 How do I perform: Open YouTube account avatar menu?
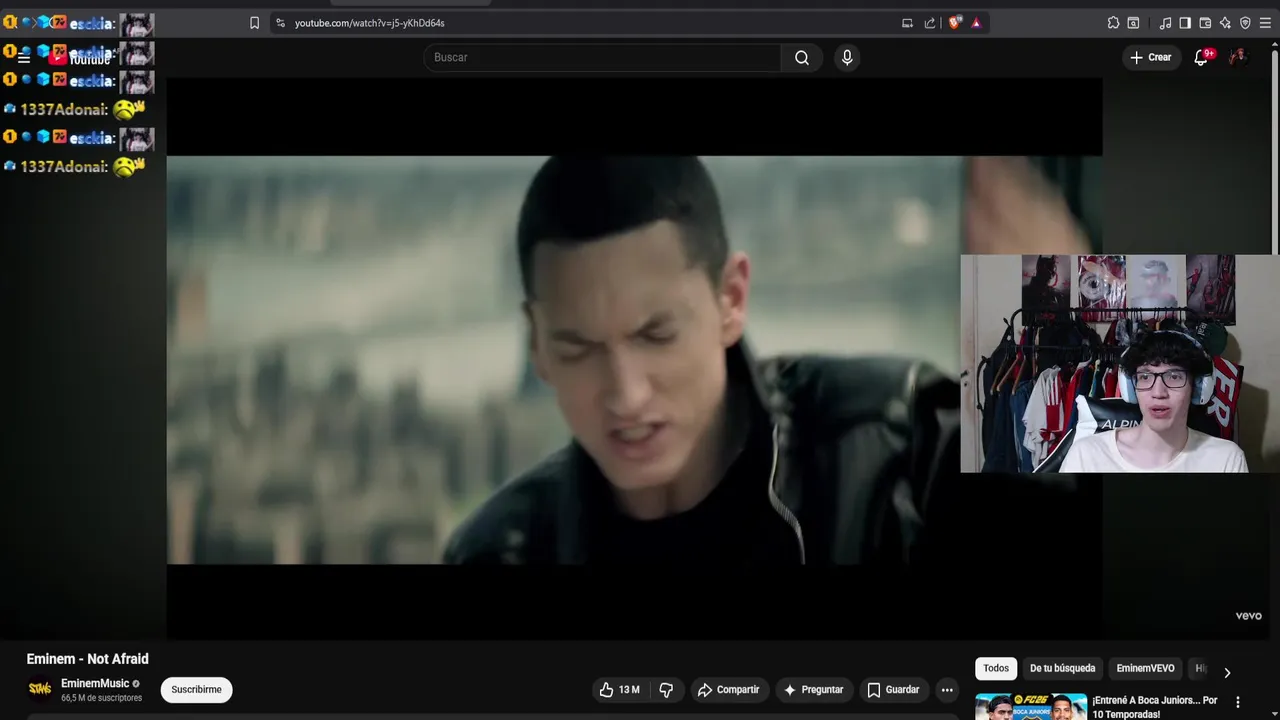pyautogui.click(x=1238, y=57)
